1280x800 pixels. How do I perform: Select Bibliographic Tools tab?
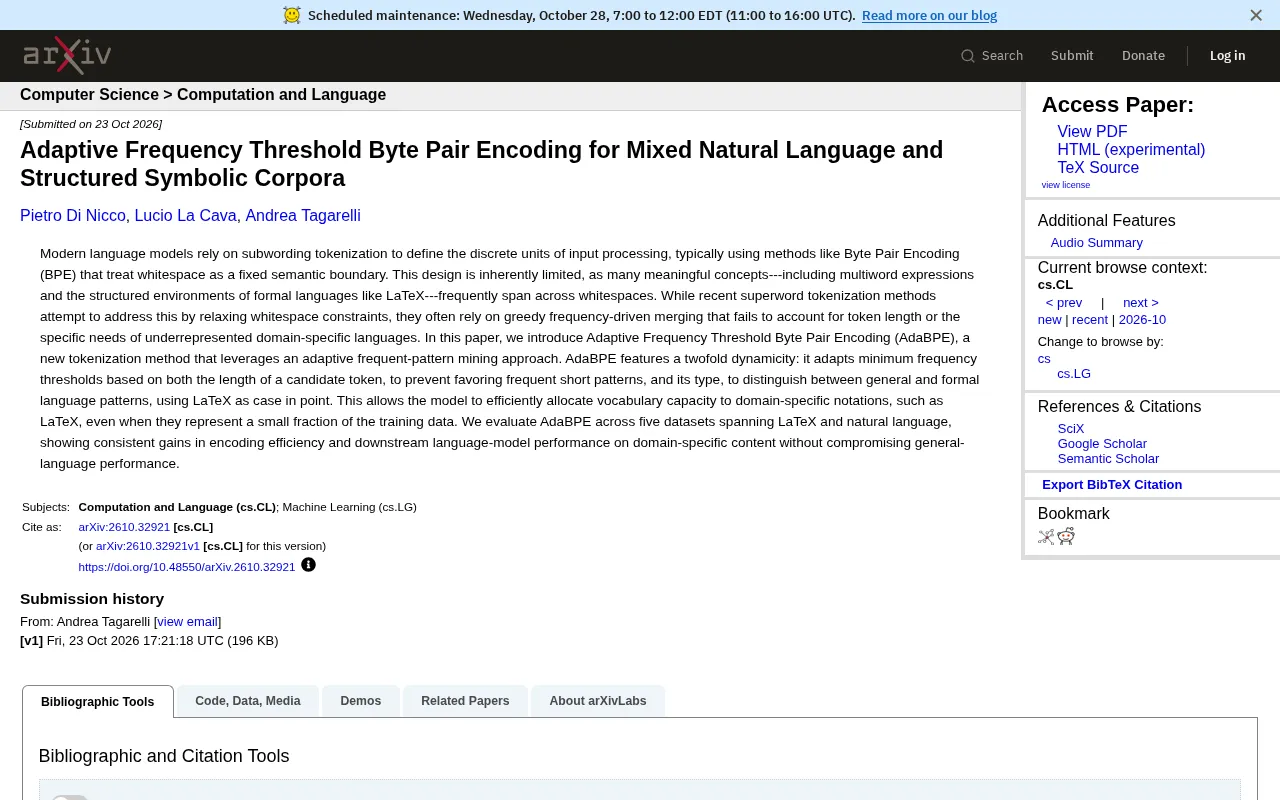point(98,702)
